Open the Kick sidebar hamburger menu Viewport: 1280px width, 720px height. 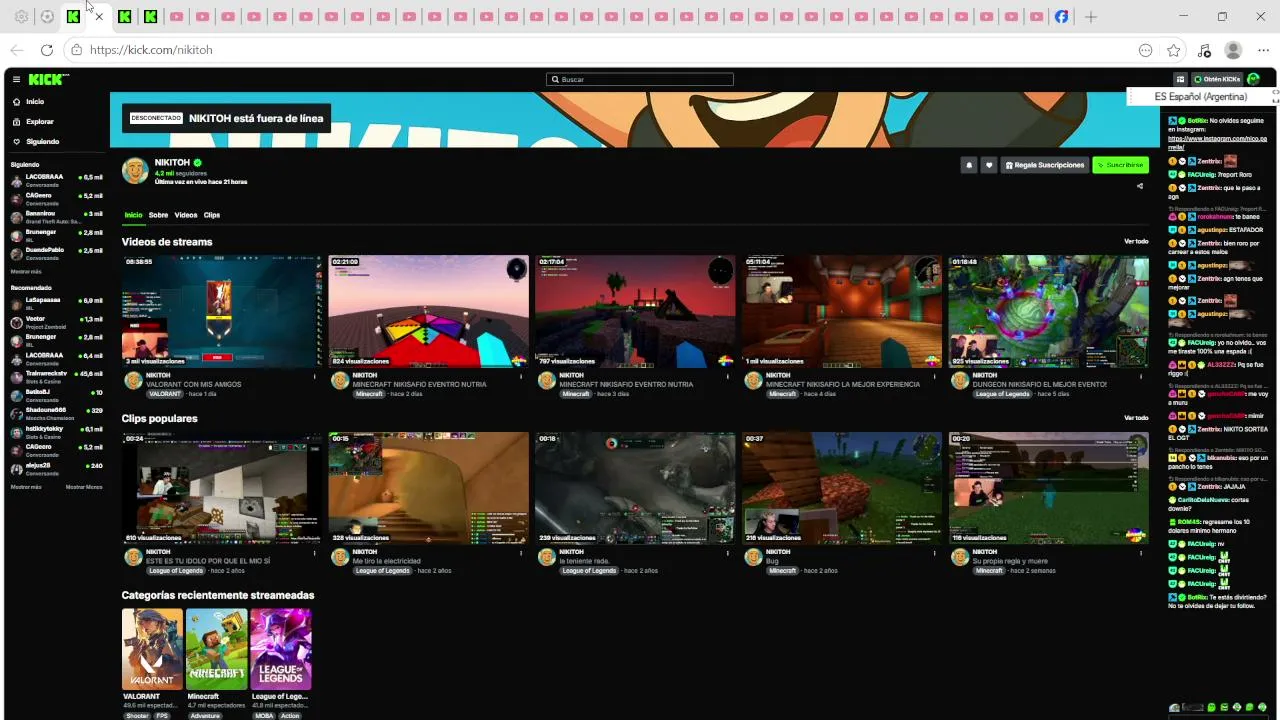16,79
